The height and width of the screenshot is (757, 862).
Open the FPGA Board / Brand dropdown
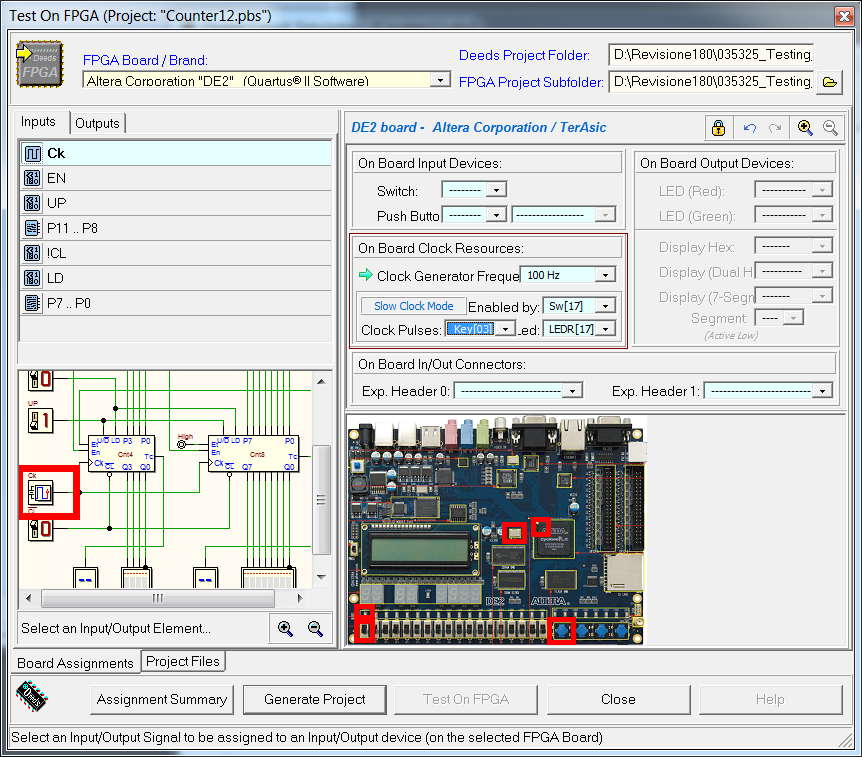pyautogui.click(x=440, y=80)
